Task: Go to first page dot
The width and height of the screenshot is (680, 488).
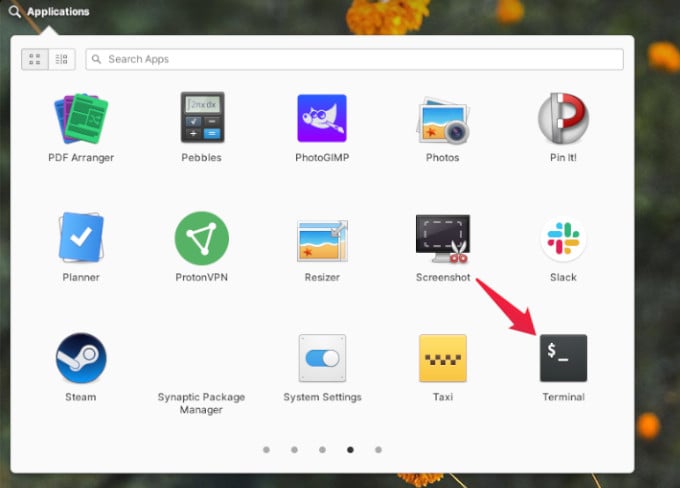Action: 266,450
